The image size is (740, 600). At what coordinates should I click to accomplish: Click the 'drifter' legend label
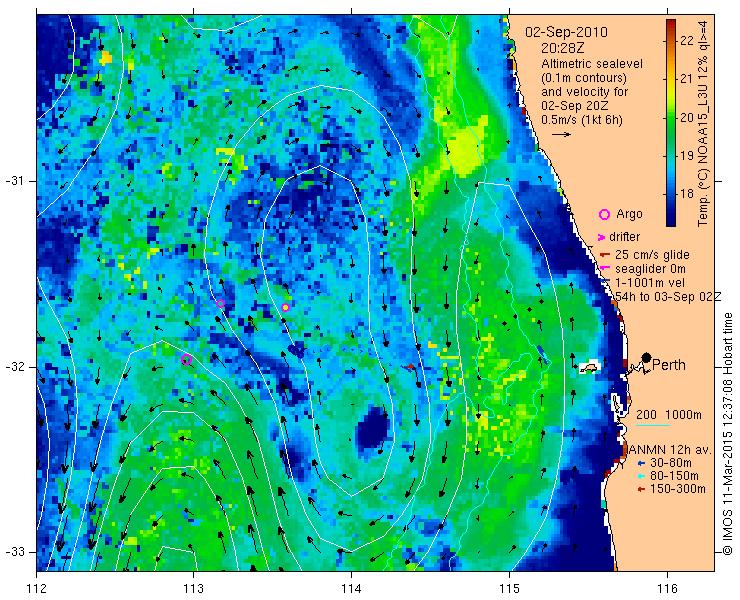(x=624, y=237)
